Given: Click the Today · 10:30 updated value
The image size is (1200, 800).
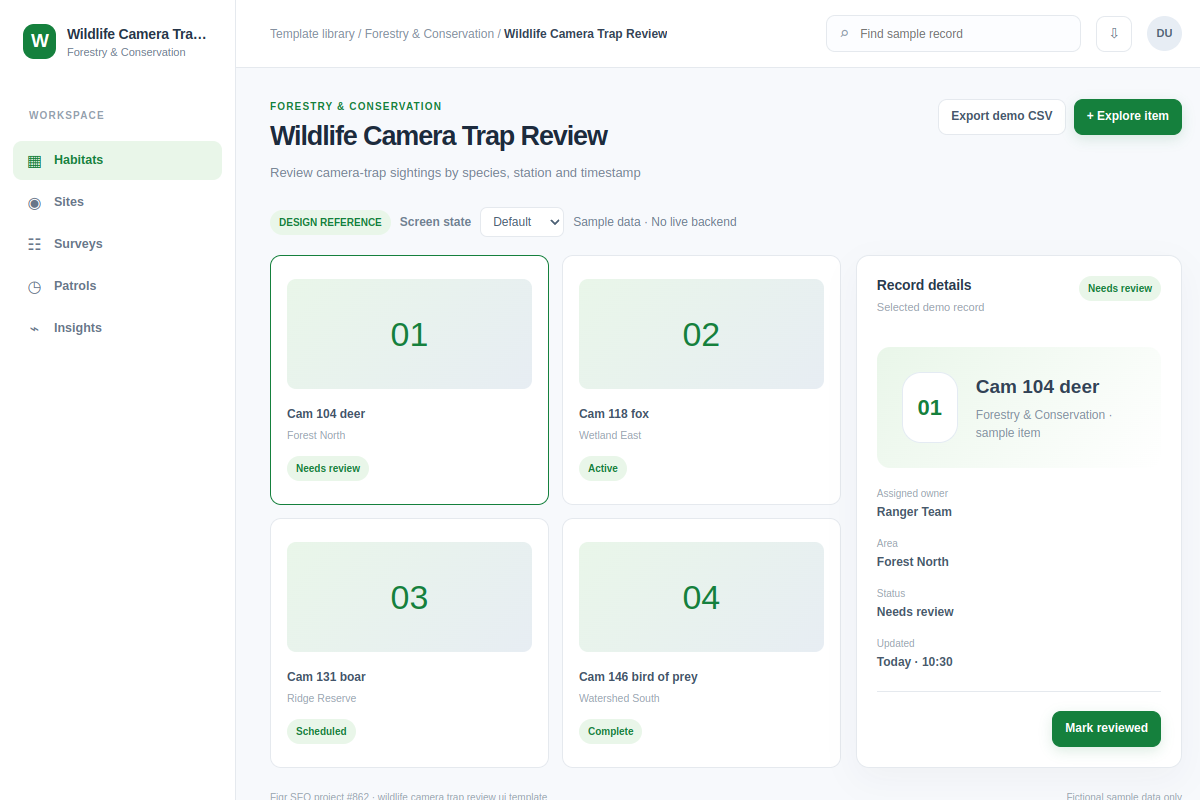Looking at the screenshot, I should click(x=914, y=662).
